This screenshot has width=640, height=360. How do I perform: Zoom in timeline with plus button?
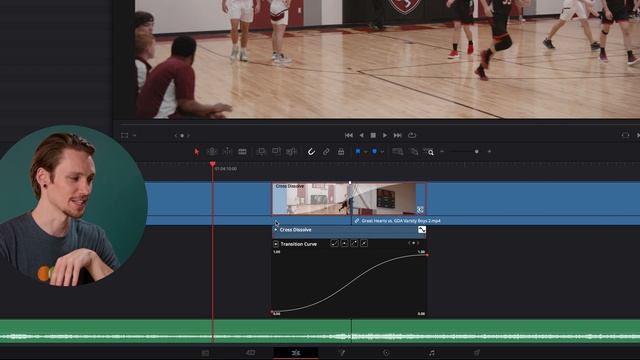pos(489,151)
